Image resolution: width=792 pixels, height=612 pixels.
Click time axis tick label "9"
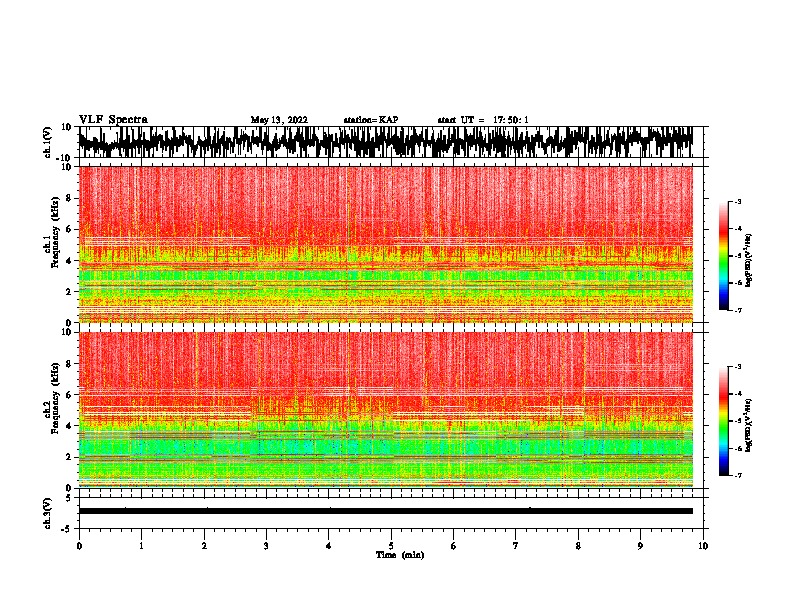[640, 546]
